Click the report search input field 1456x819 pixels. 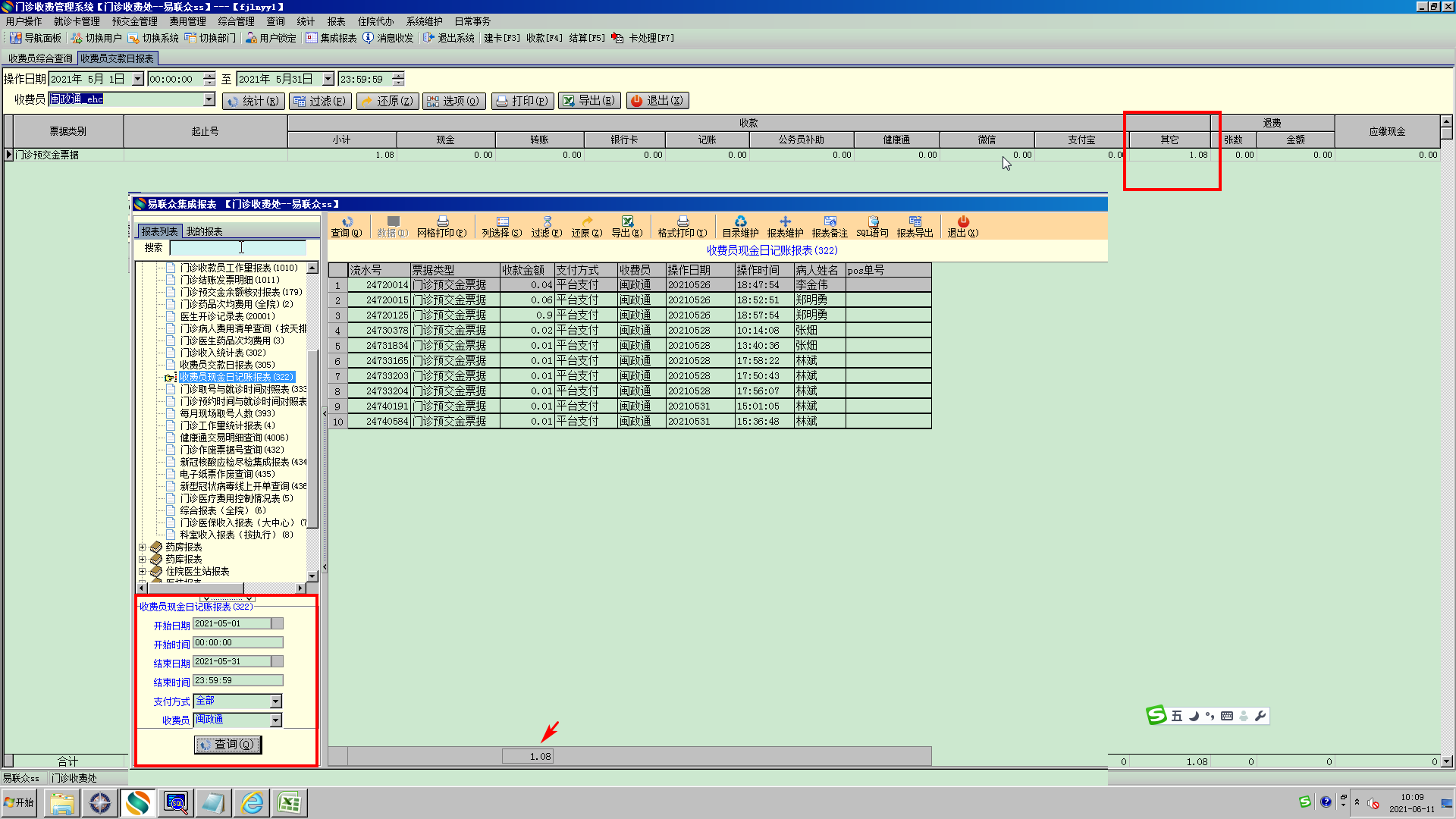tap(238, 248)
